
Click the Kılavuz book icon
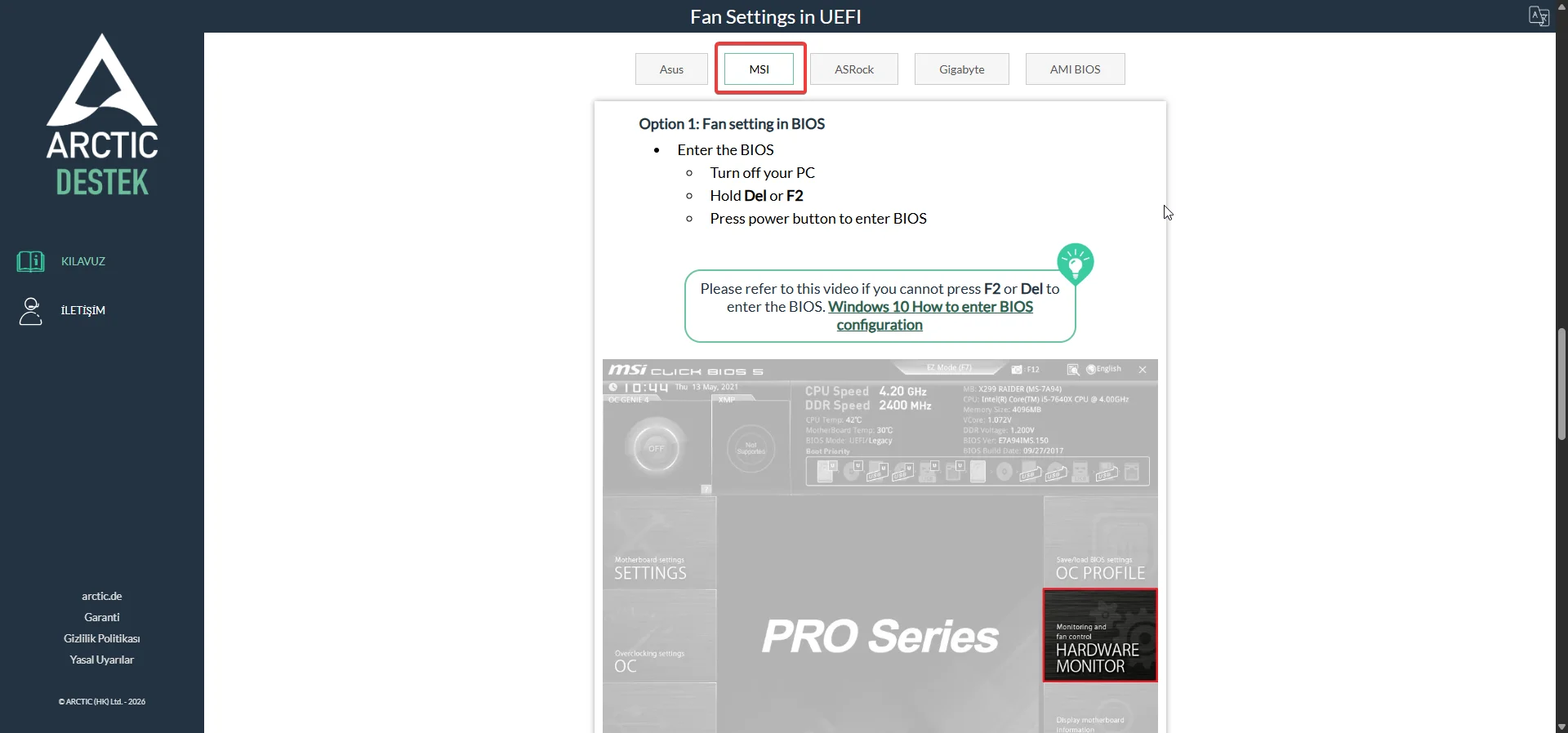pyautogui.click(x=30, y=261)
